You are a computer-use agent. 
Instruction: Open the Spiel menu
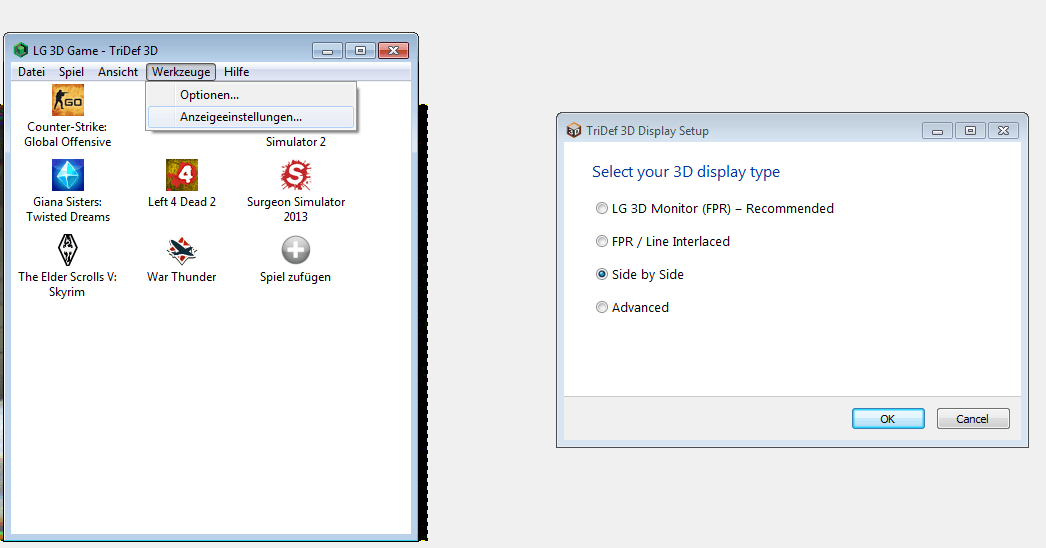(71, 71)
